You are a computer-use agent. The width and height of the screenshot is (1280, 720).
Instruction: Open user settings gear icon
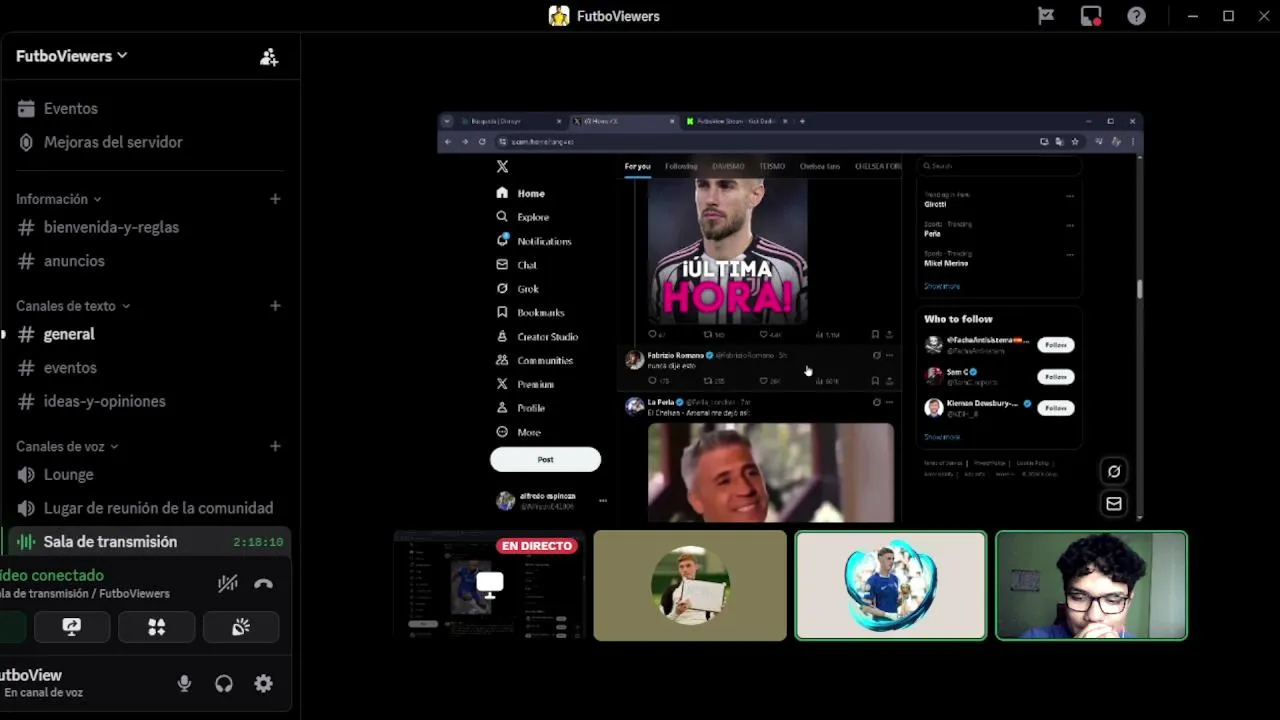(x=263, y=684)
